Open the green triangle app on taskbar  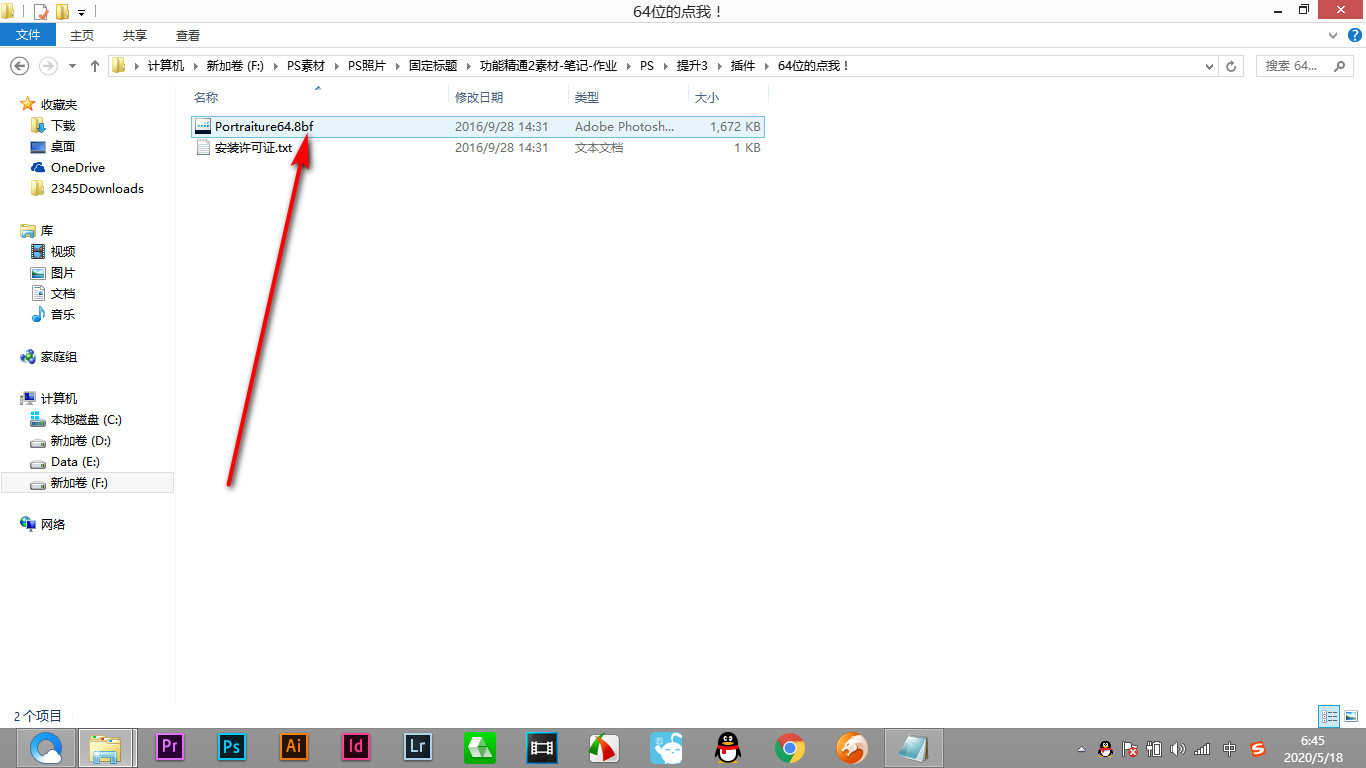pos(480,747)
